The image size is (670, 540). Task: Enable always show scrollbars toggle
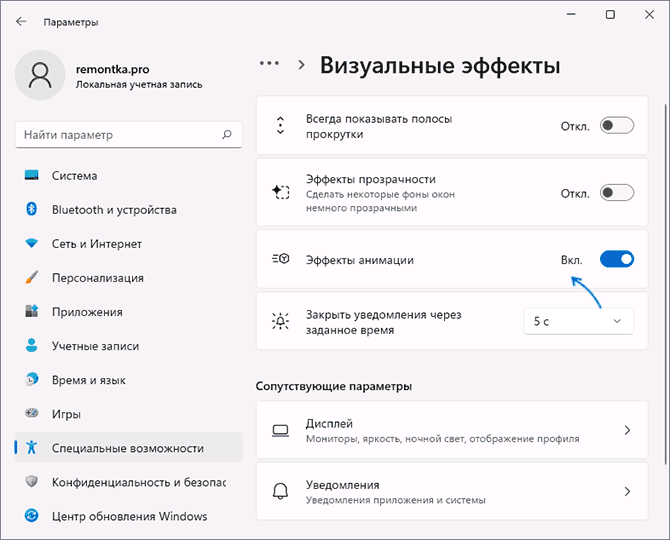pyautogui.click(x=617, y=126)
